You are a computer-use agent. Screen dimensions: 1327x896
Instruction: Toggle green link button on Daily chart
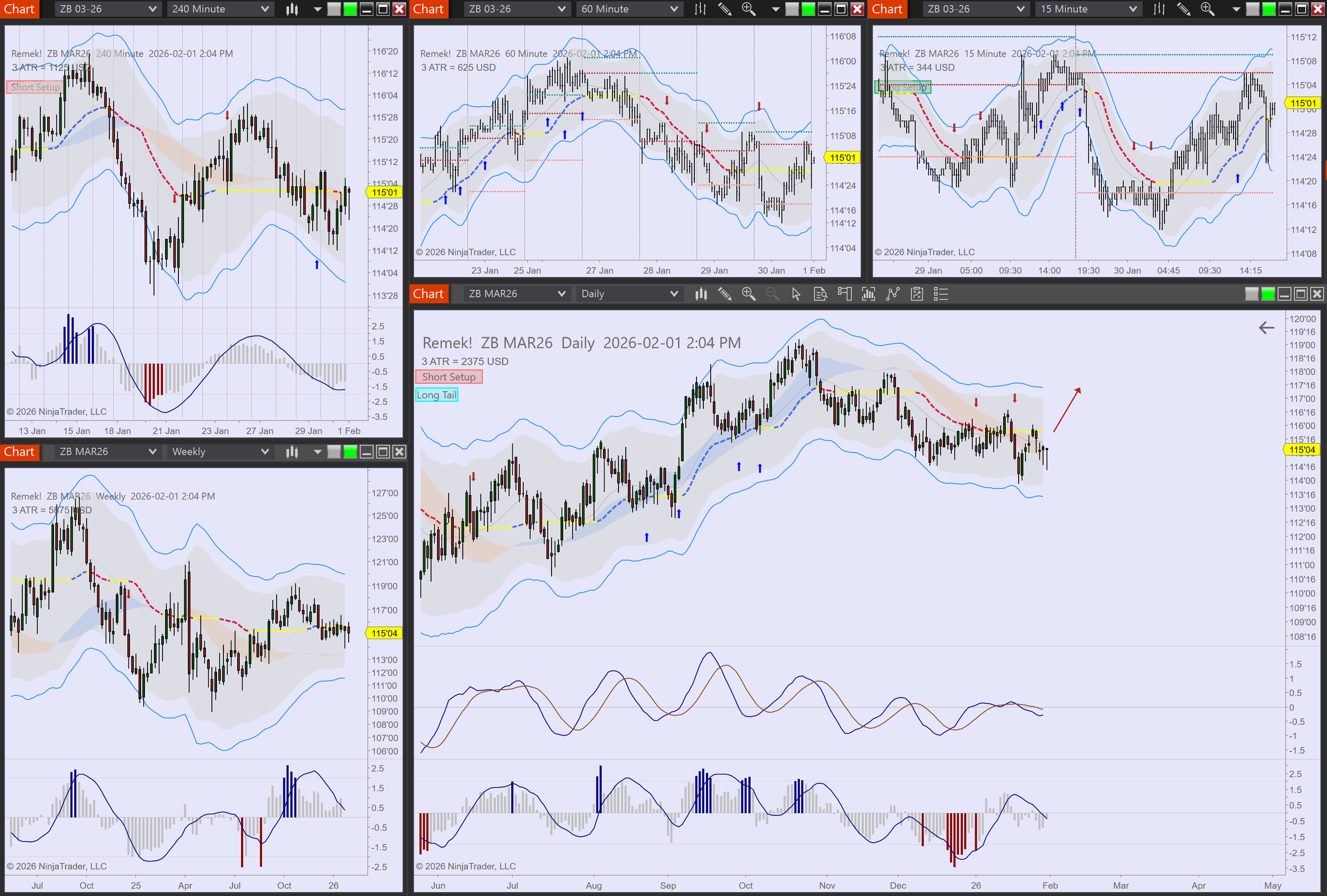click(1268, 294)
